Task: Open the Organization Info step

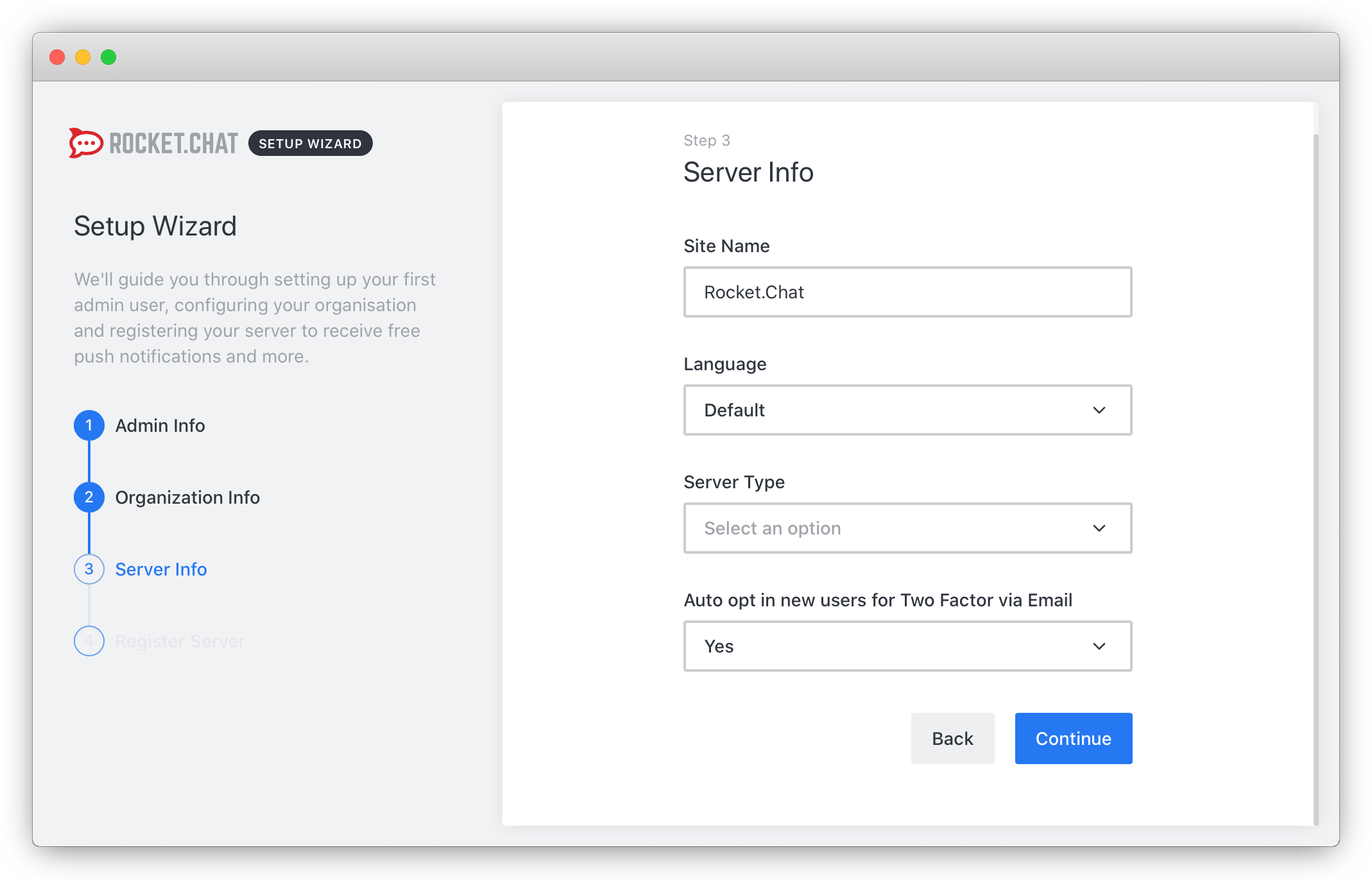Action: (187, 497)
